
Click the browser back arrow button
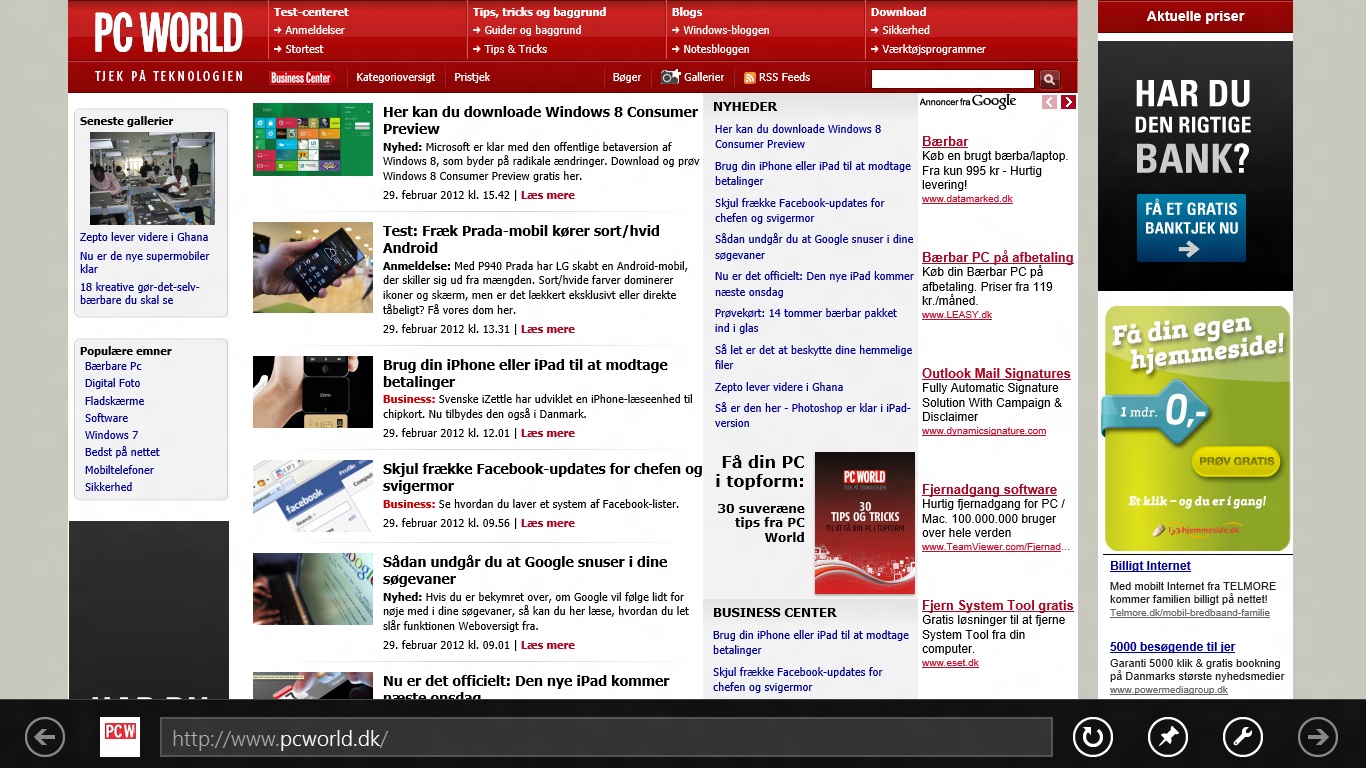44,738
